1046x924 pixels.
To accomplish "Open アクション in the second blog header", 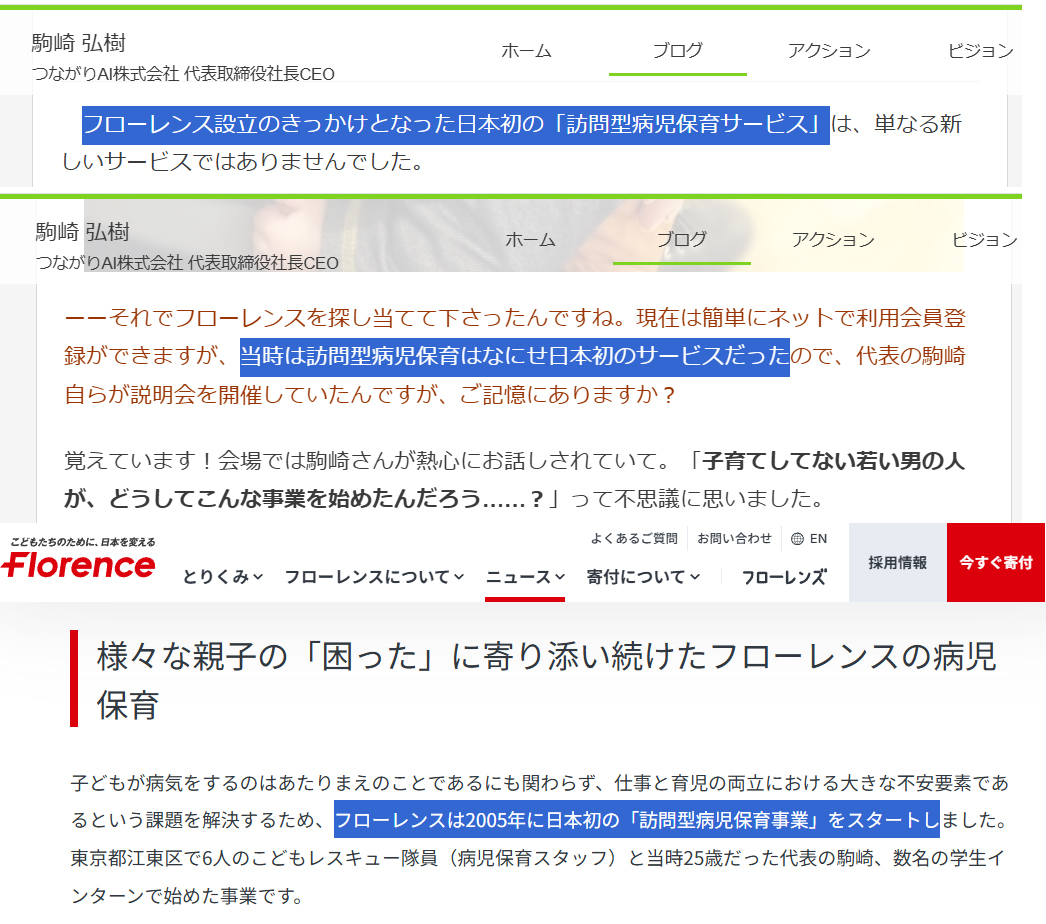I will [833, 240].
